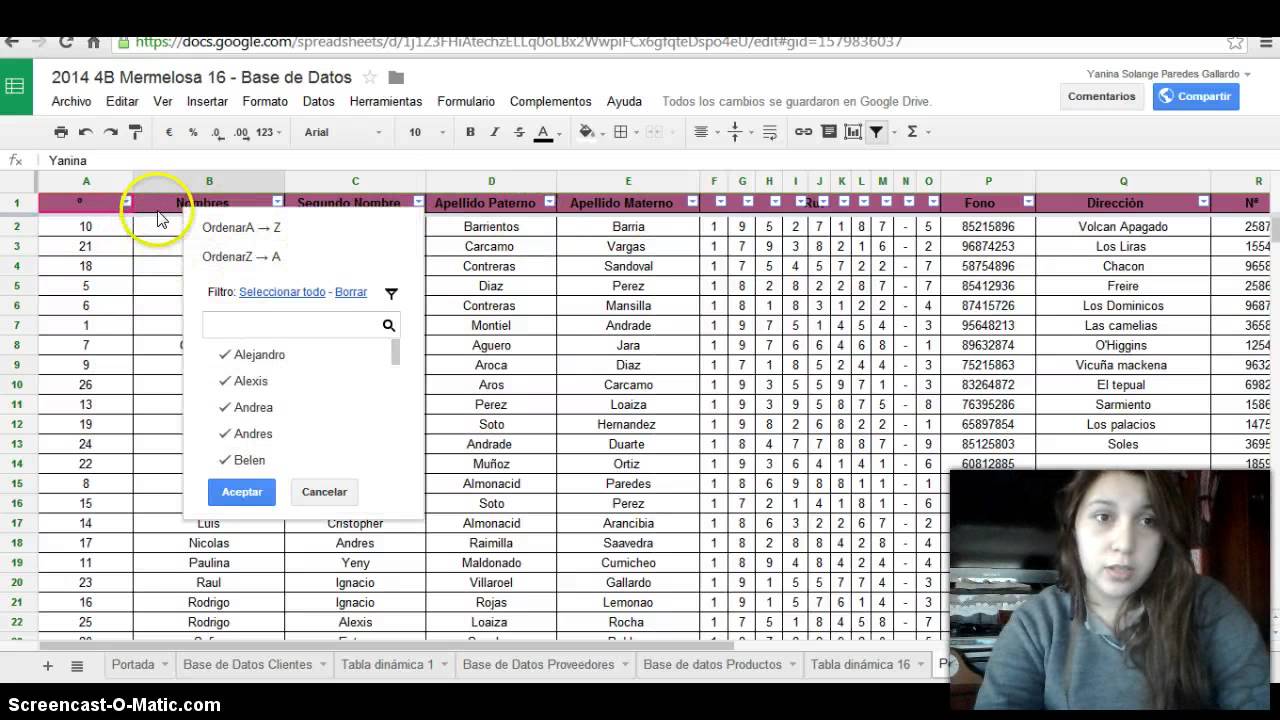
Task: Select the paint format roller tool
Action: 136,132
